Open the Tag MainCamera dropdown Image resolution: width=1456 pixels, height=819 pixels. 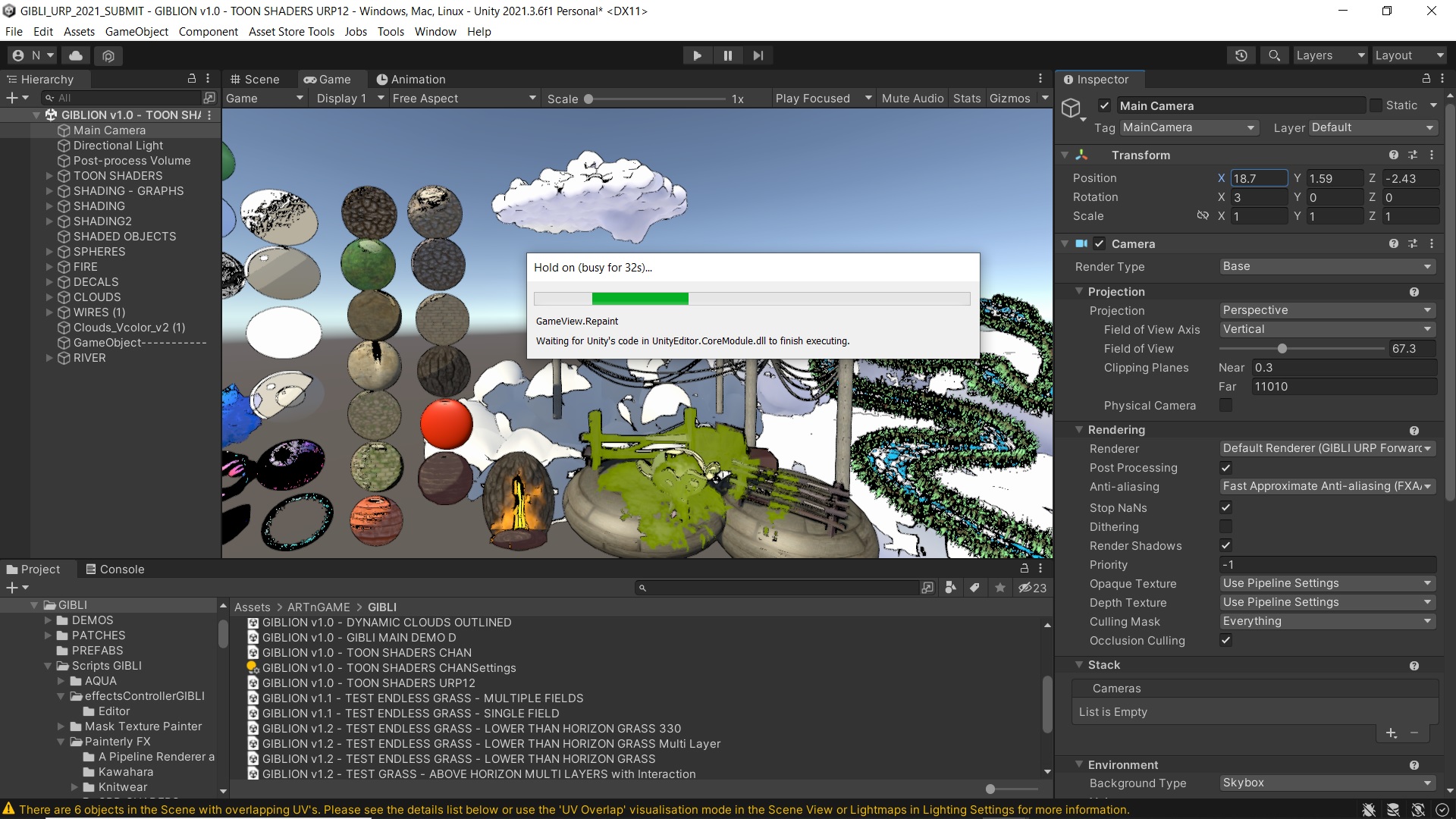pos(1189,127)
